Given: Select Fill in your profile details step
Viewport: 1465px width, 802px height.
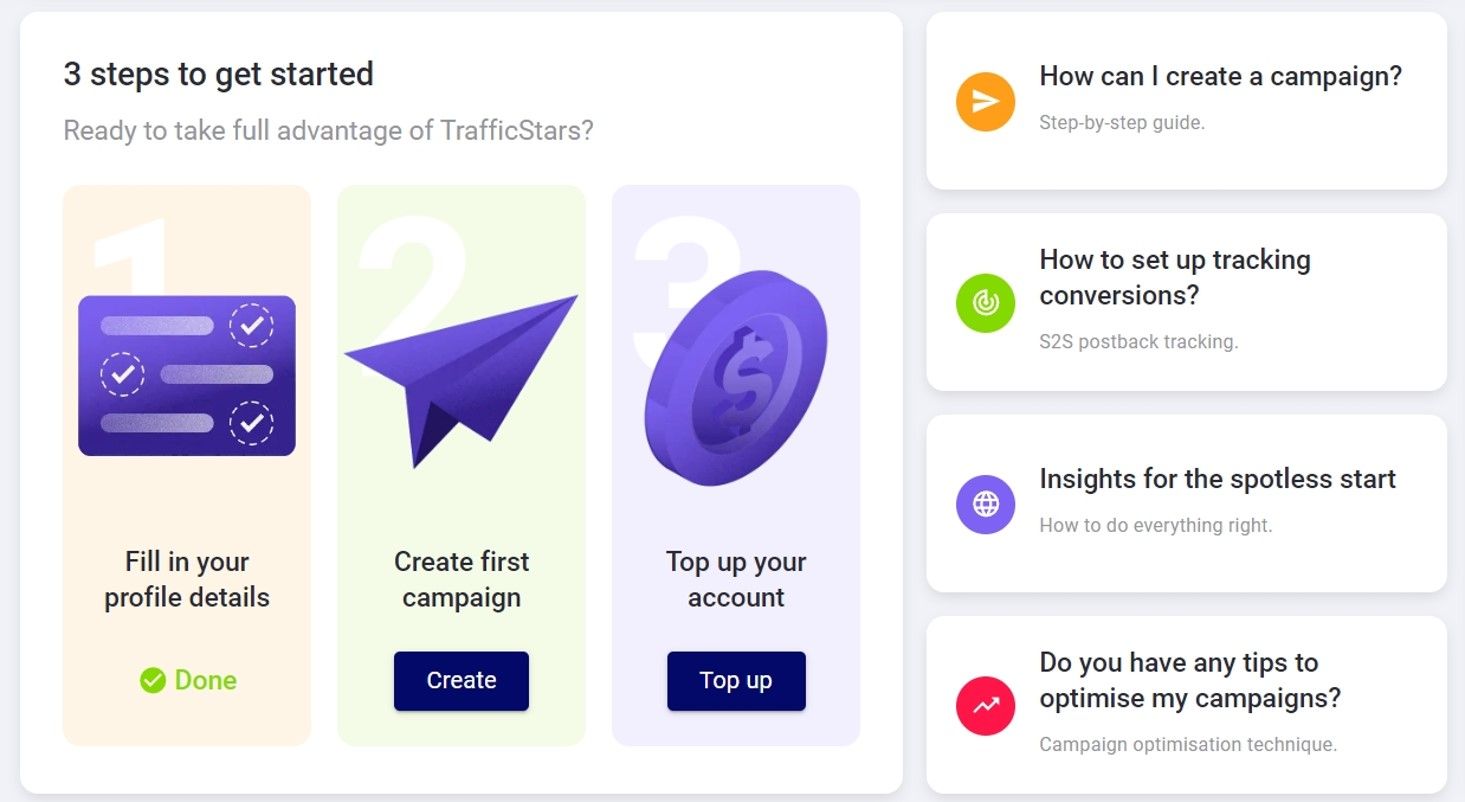Looking at the screenshot, I should coord(187,579).
